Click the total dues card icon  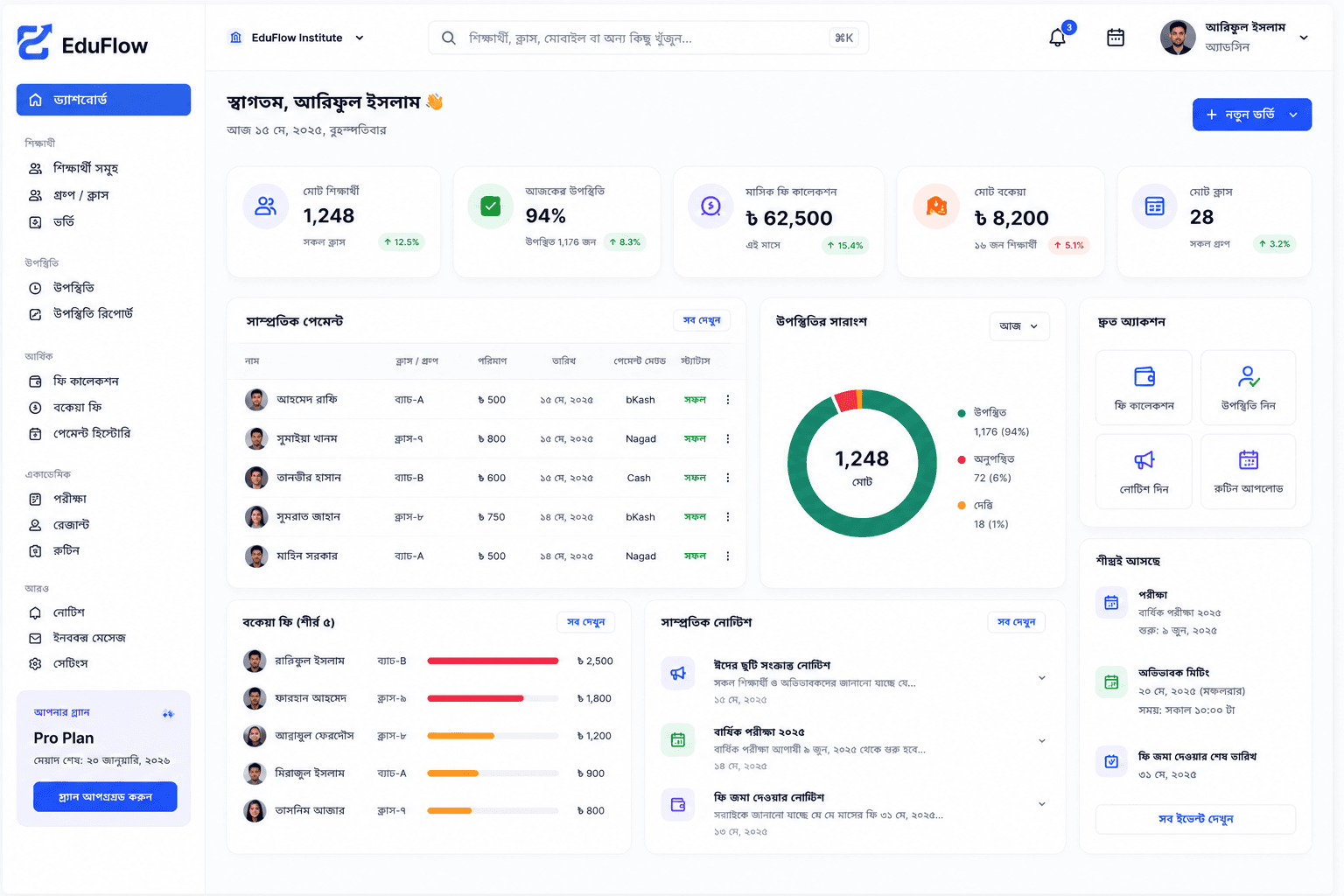tap(936, 206)
